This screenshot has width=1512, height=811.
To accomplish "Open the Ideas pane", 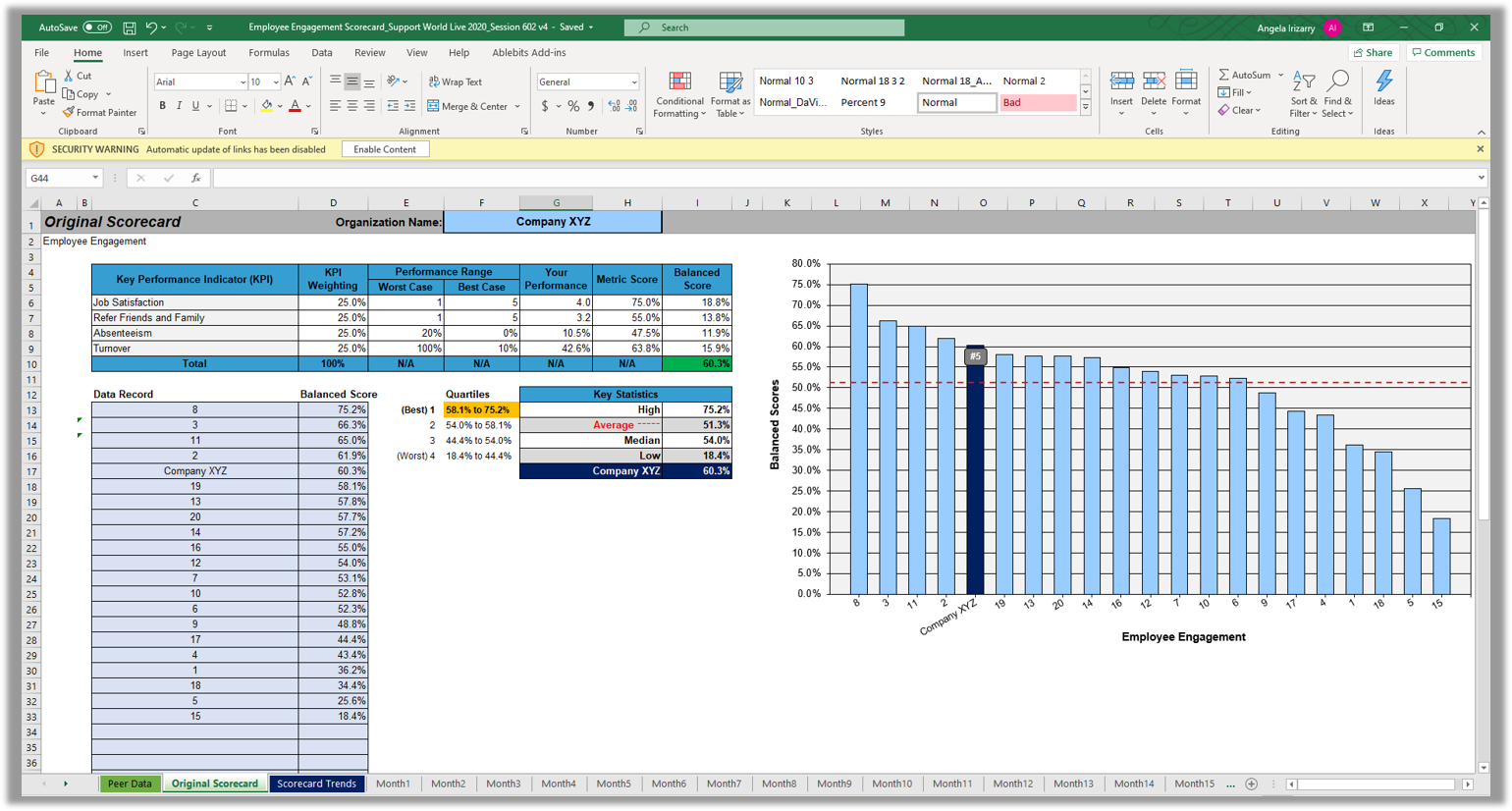I will coord(1384,88).
